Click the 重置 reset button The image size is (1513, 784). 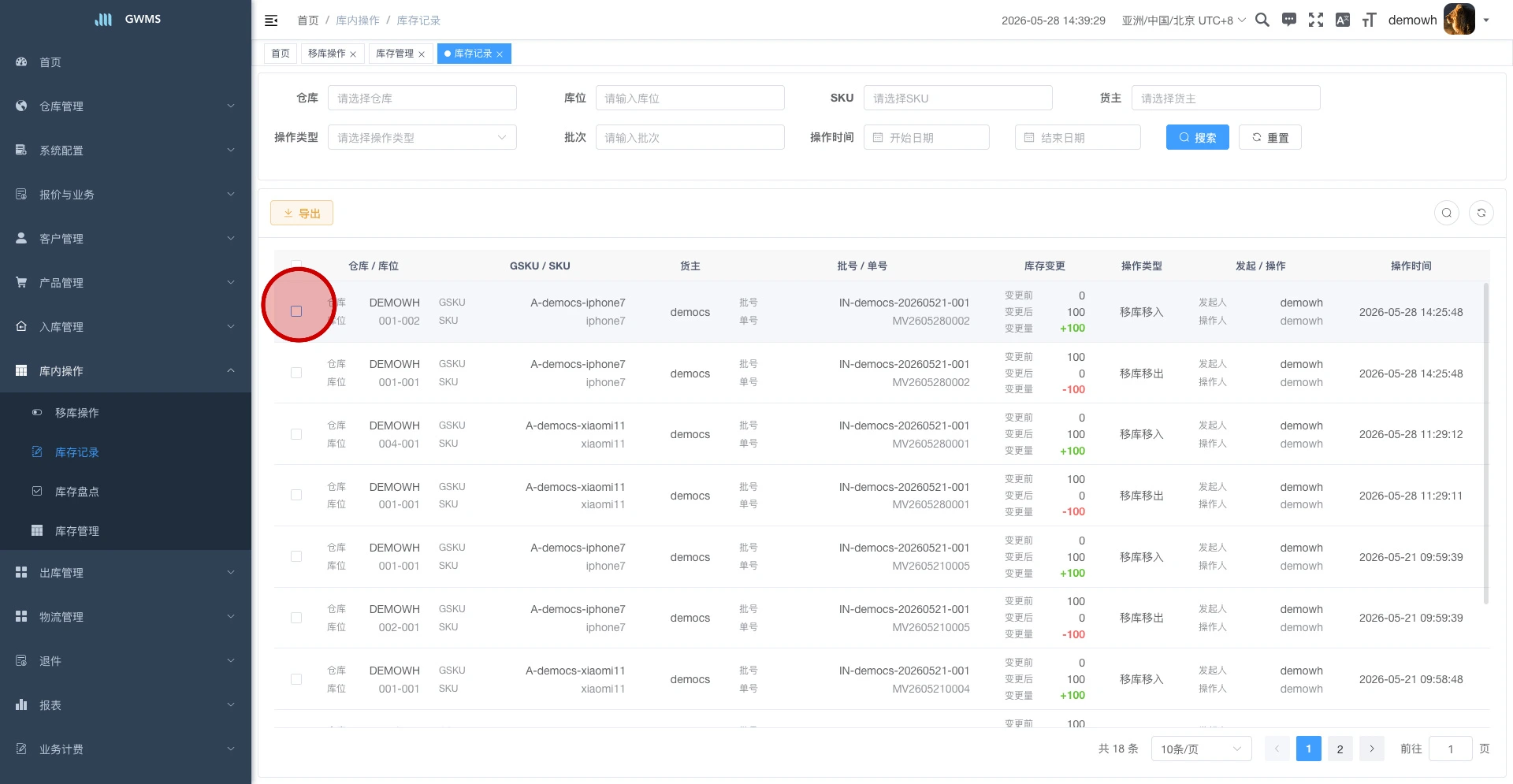[1270, 137]
